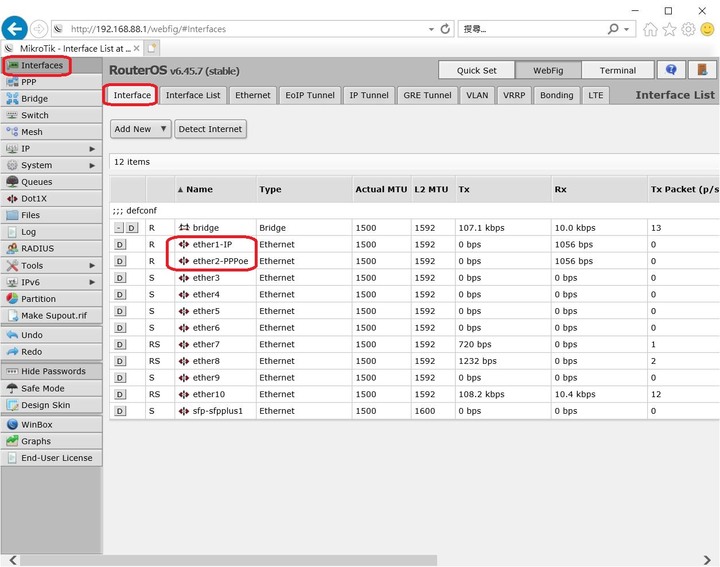Click D disable button for ether2-PPPoe row

point(120,261)
